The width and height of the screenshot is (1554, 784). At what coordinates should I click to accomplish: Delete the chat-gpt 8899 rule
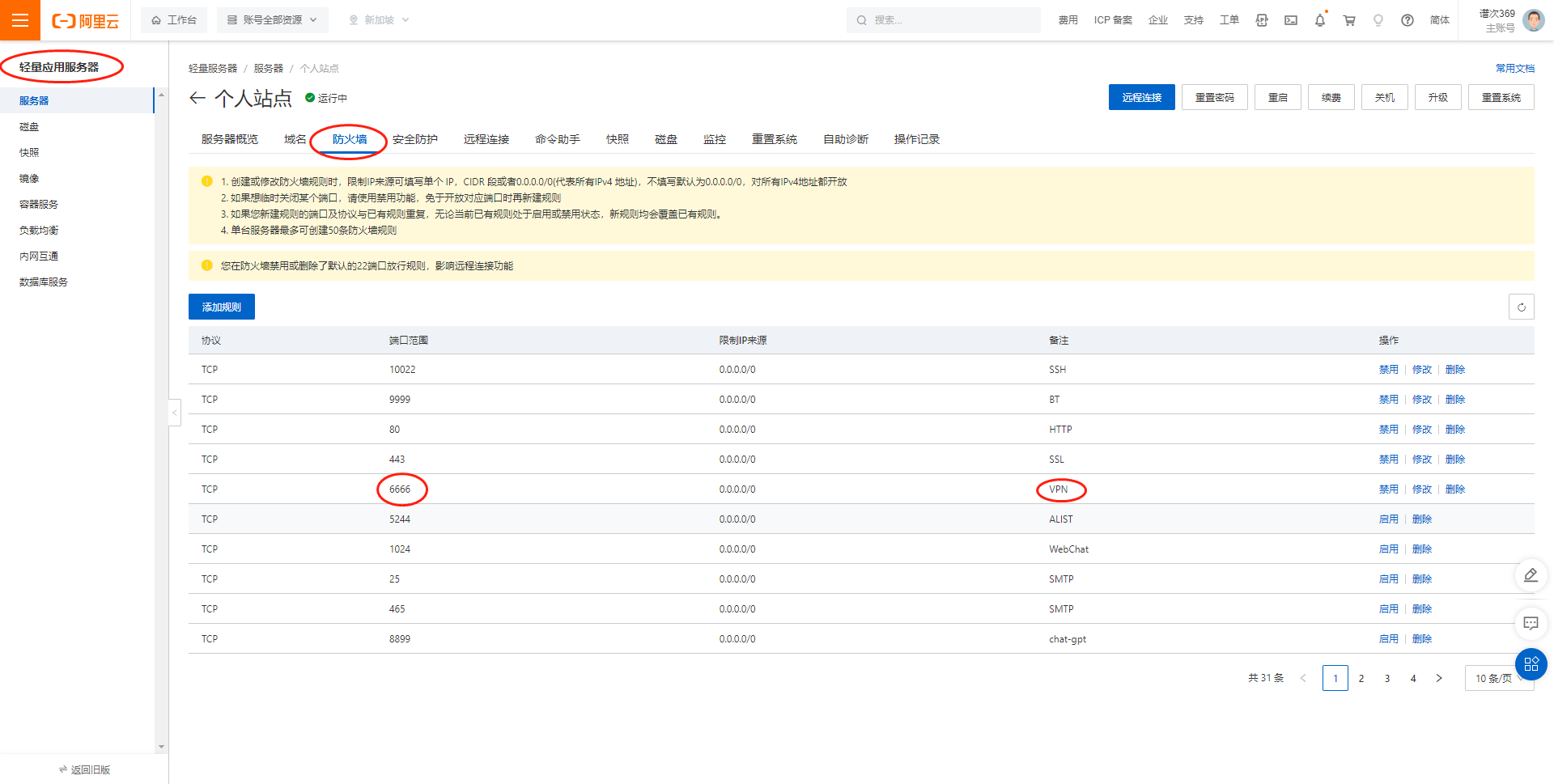[1422, 638]
